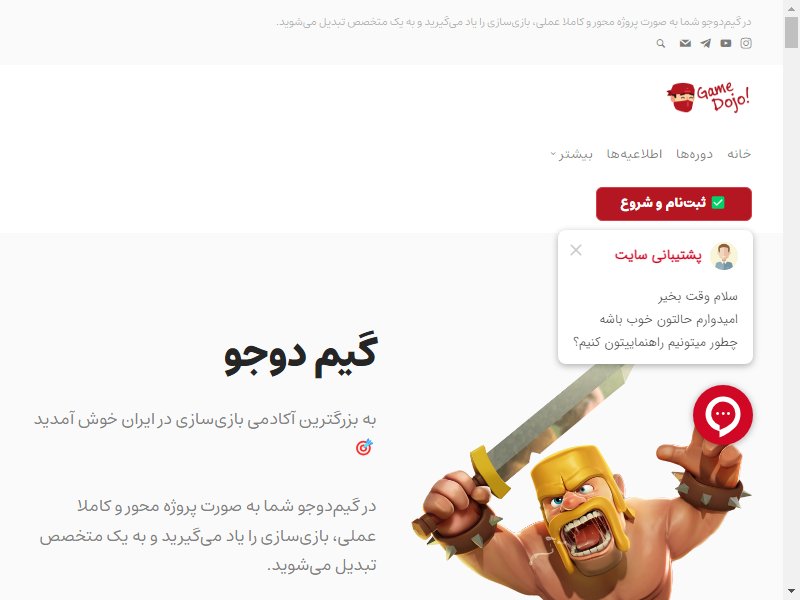Close the پشتیبانی سایت chat popup
Screen dimensions: 800x600
(576, 250)
